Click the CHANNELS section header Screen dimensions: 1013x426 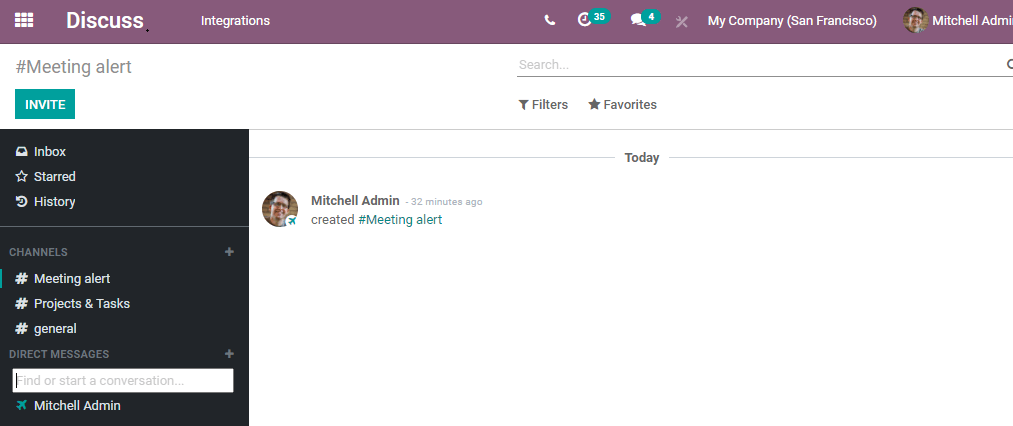tap(38, 252)
